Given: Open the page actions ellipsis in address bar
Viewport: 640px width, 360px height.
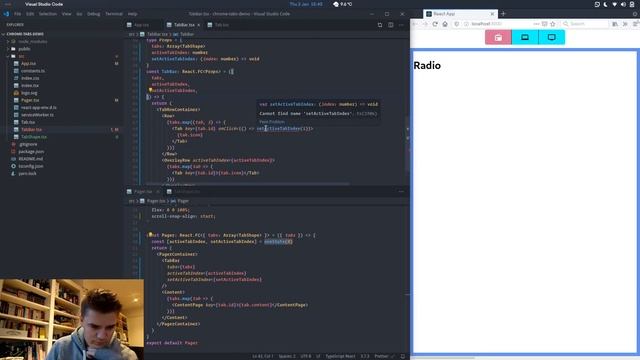Looking at the screenshot, I should click(x=536, y=24).
